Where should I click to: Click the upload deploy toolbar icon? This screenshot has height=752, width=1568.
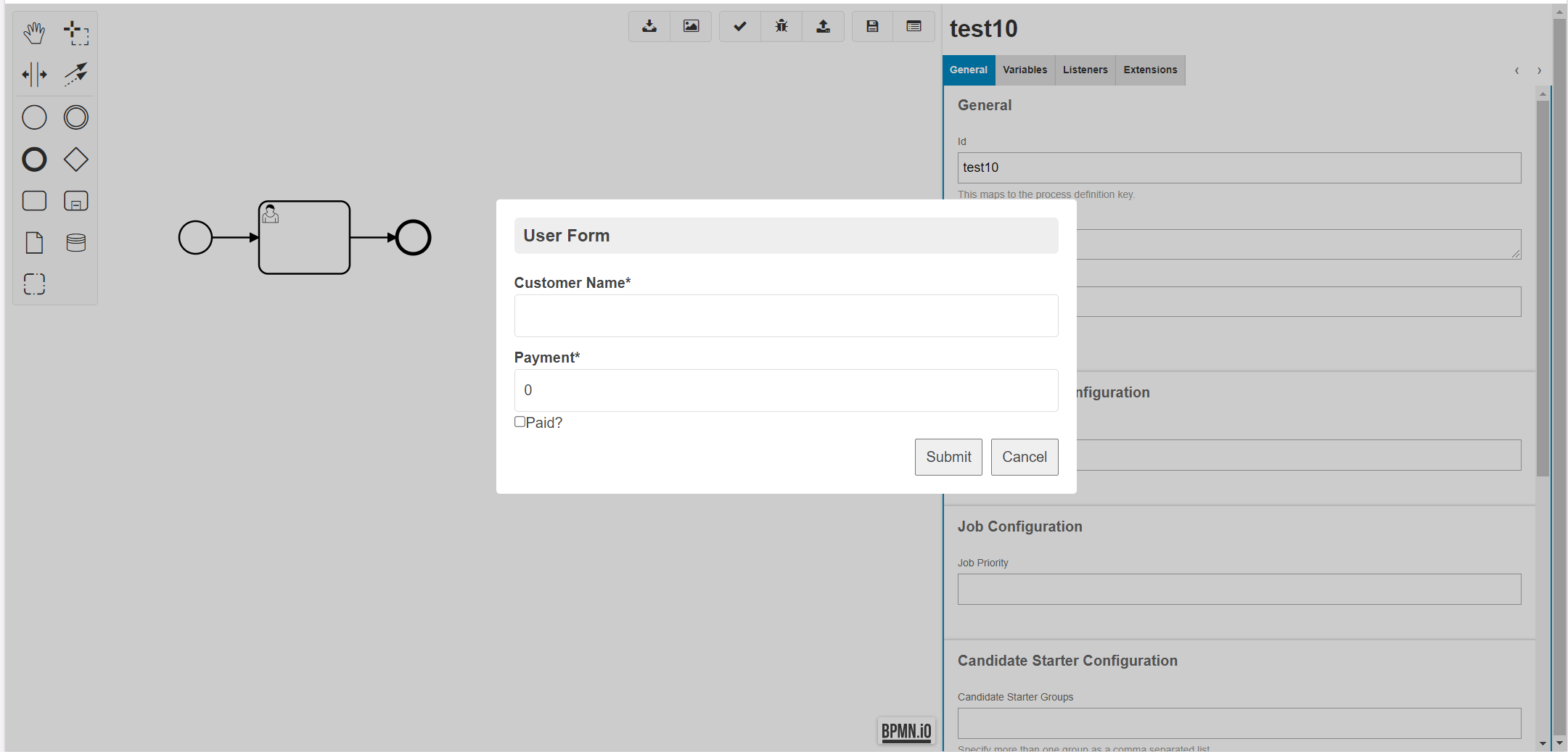824,27
